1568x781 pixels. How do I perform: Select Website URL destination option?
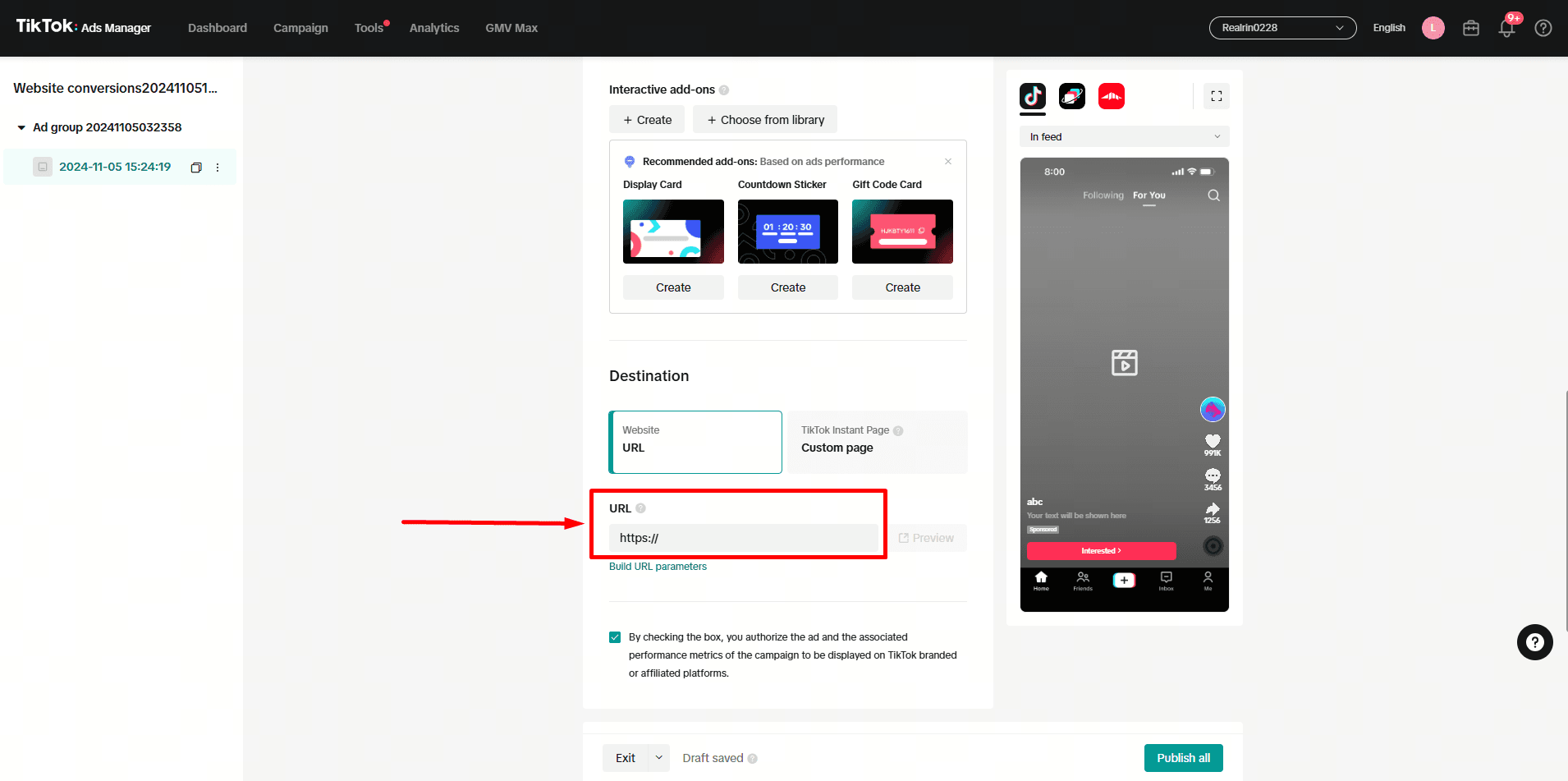click(x=695, y=442)
